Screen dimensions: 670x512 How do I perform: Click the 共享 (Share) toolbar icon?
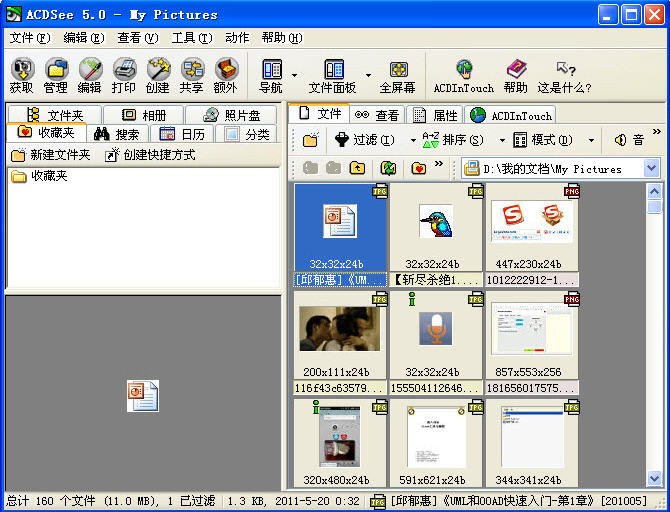[191, 75]
